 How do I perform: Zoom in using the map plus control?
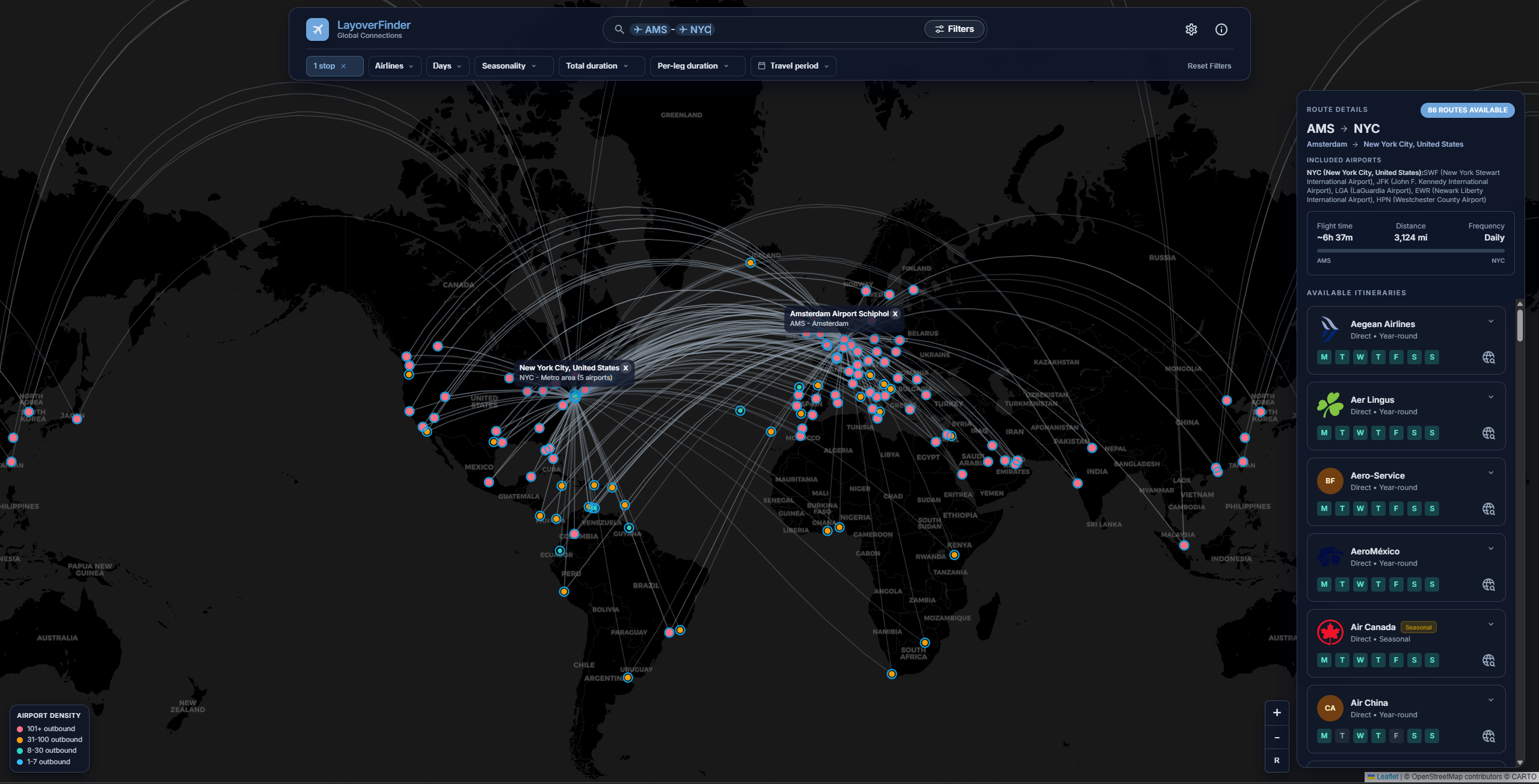pyautogui.click(x=1277, y=712)
